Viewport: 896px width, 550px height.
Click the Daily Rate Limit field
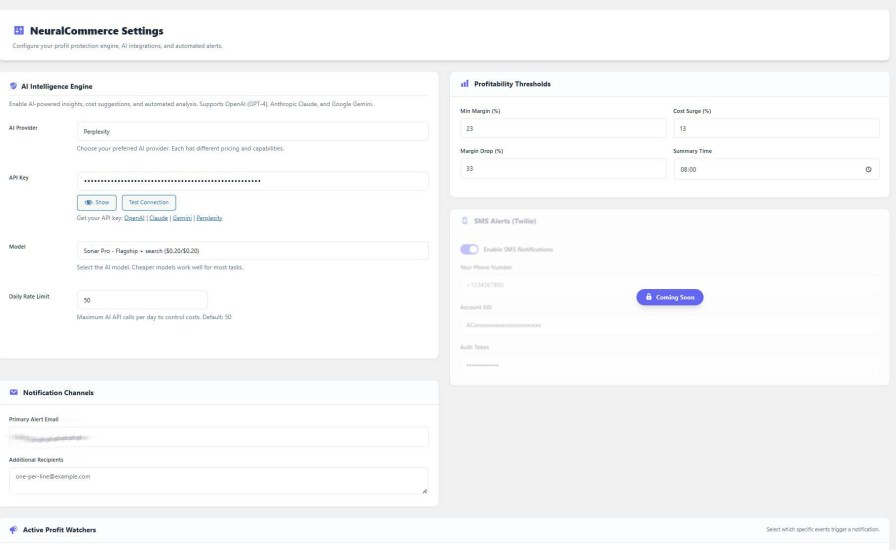point(142,300)
